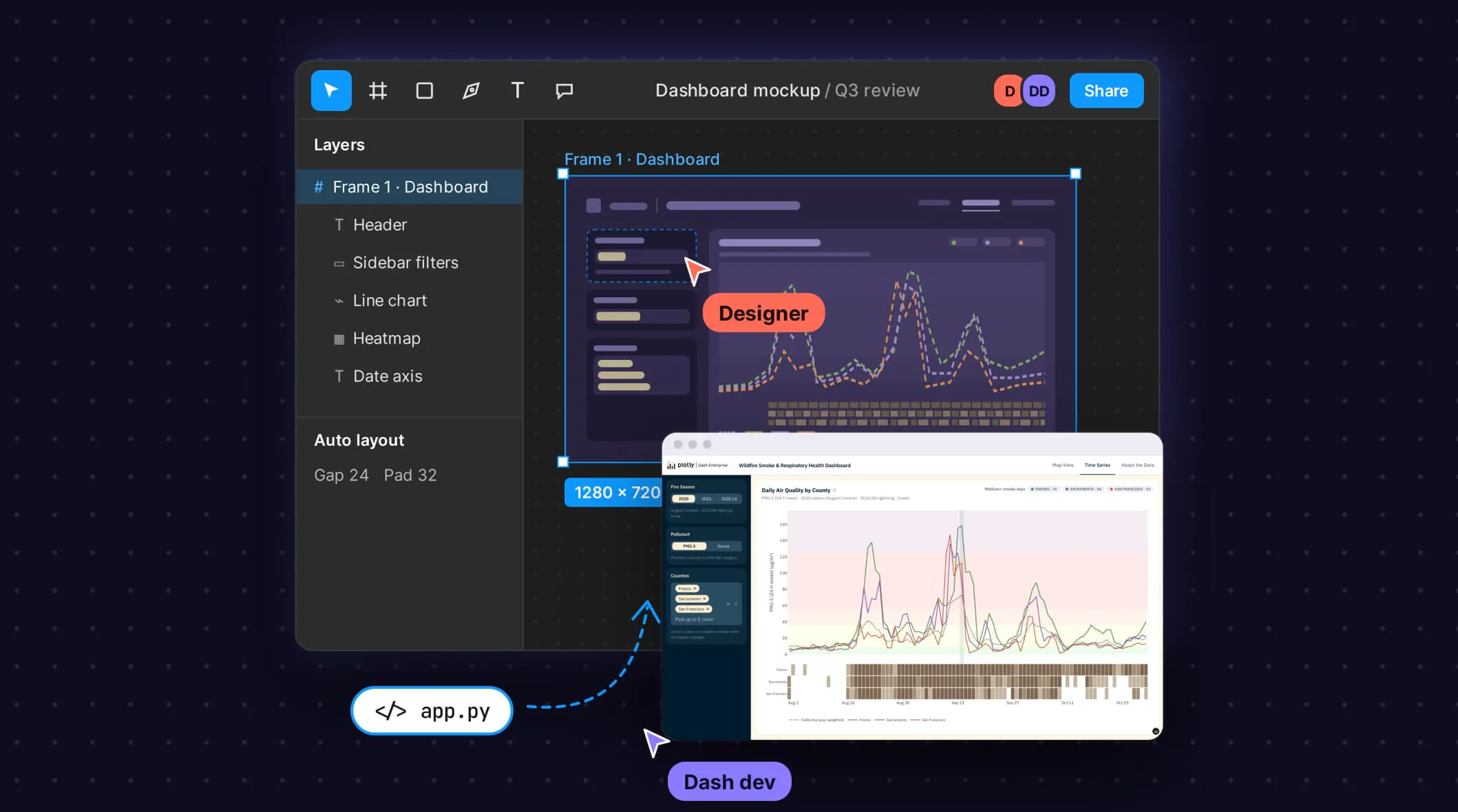The image size is (1458, 812).
Task: Select the Pen tool
Action: tap(471, 90)
